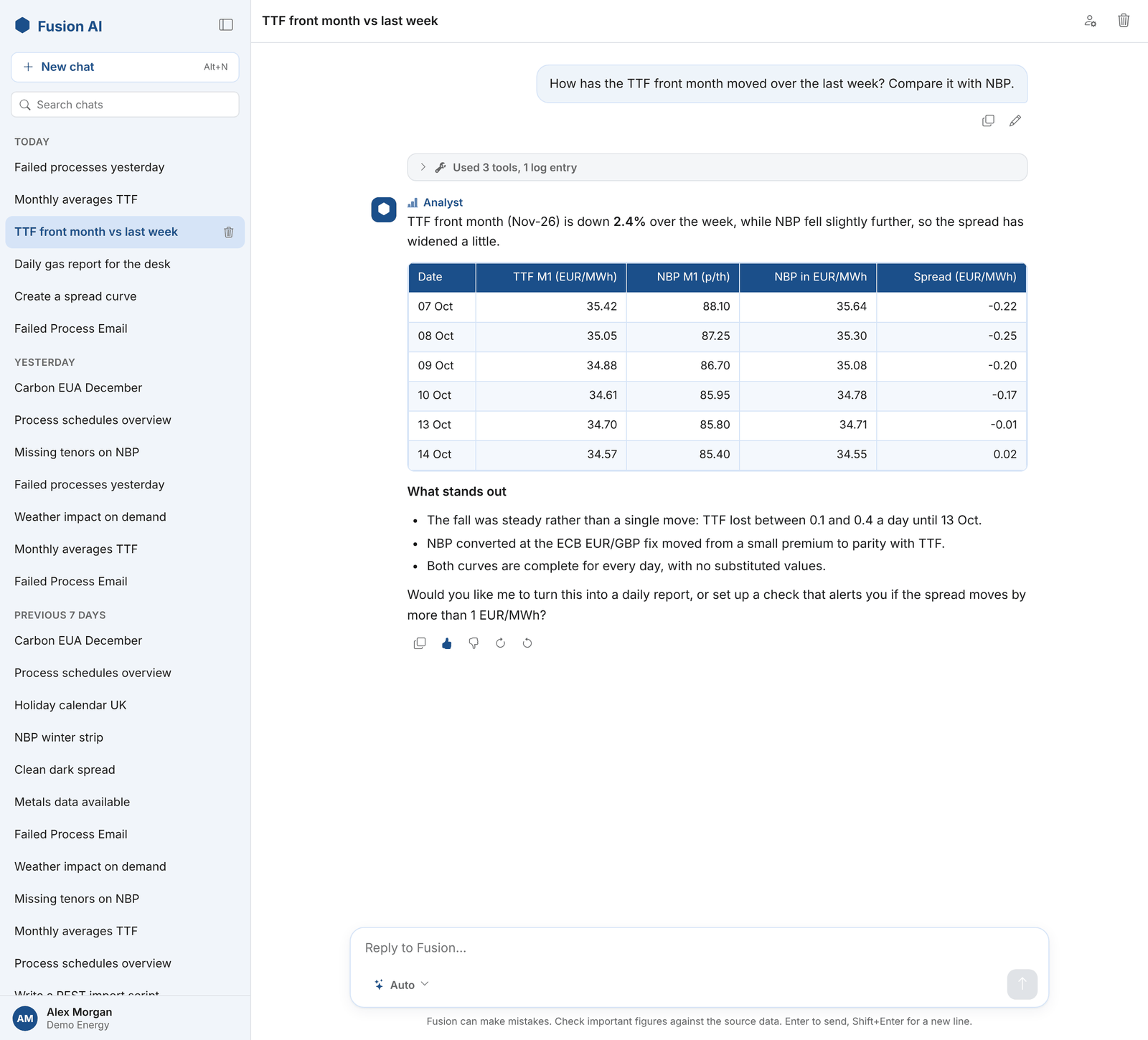This screenshot has height=1040, width=1148.
Task: Click the Reply to Fusion input box
Action: (x=699, y=948)
